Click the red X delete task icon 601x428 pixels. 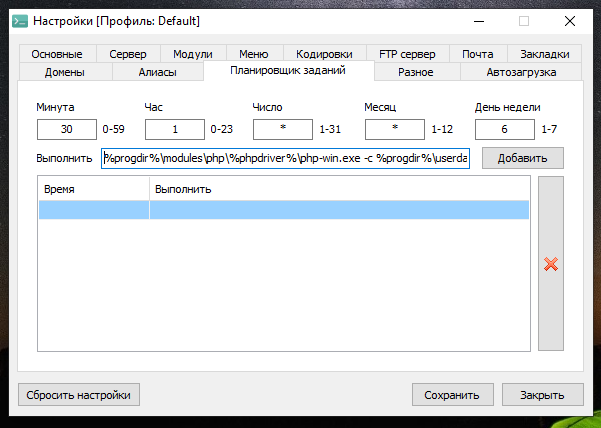[550, 264]
